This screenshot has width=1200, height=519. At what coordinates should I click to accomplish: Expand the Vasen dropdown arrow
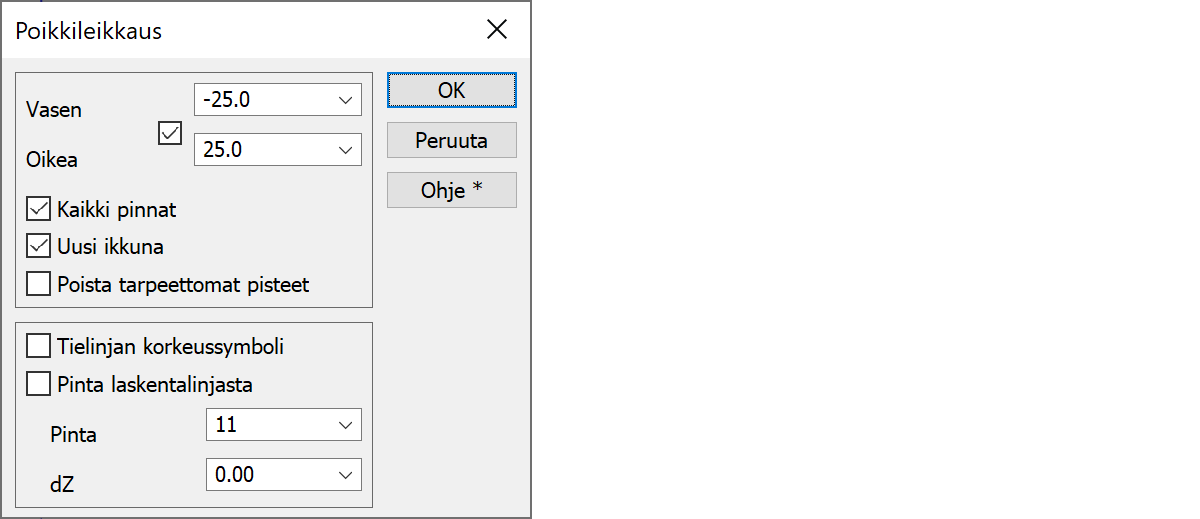(x=345, y=100)
